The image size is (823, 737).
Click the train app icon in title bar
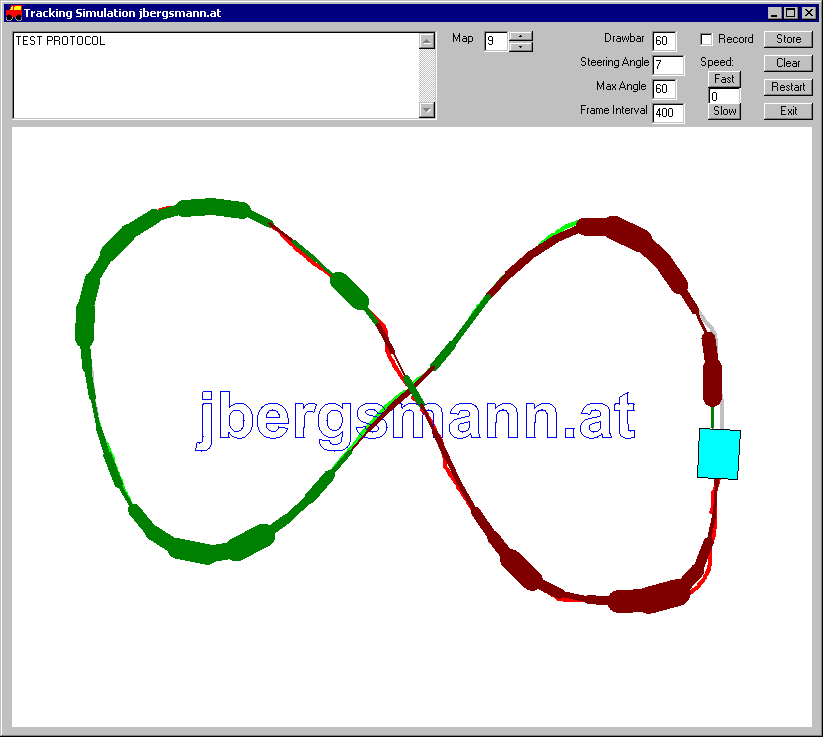click(13, 13)
